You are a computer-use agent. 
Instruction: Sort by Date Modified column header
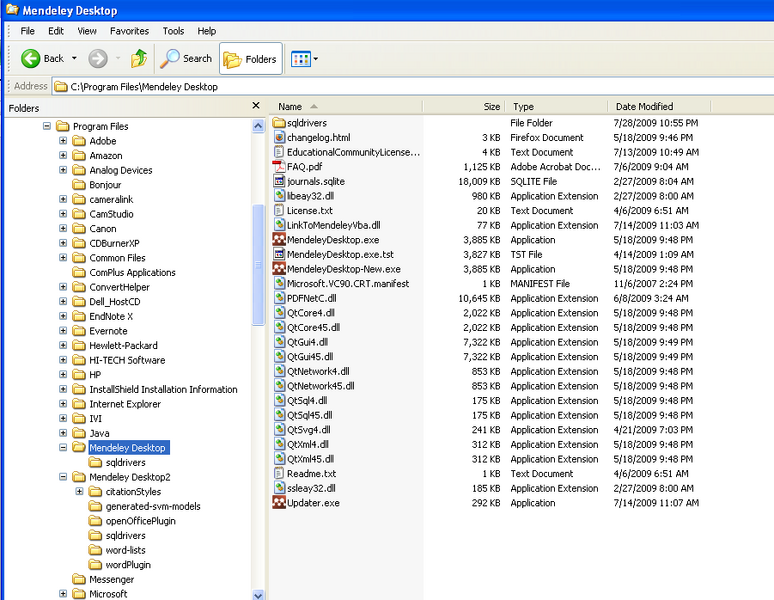coord(659,107)
